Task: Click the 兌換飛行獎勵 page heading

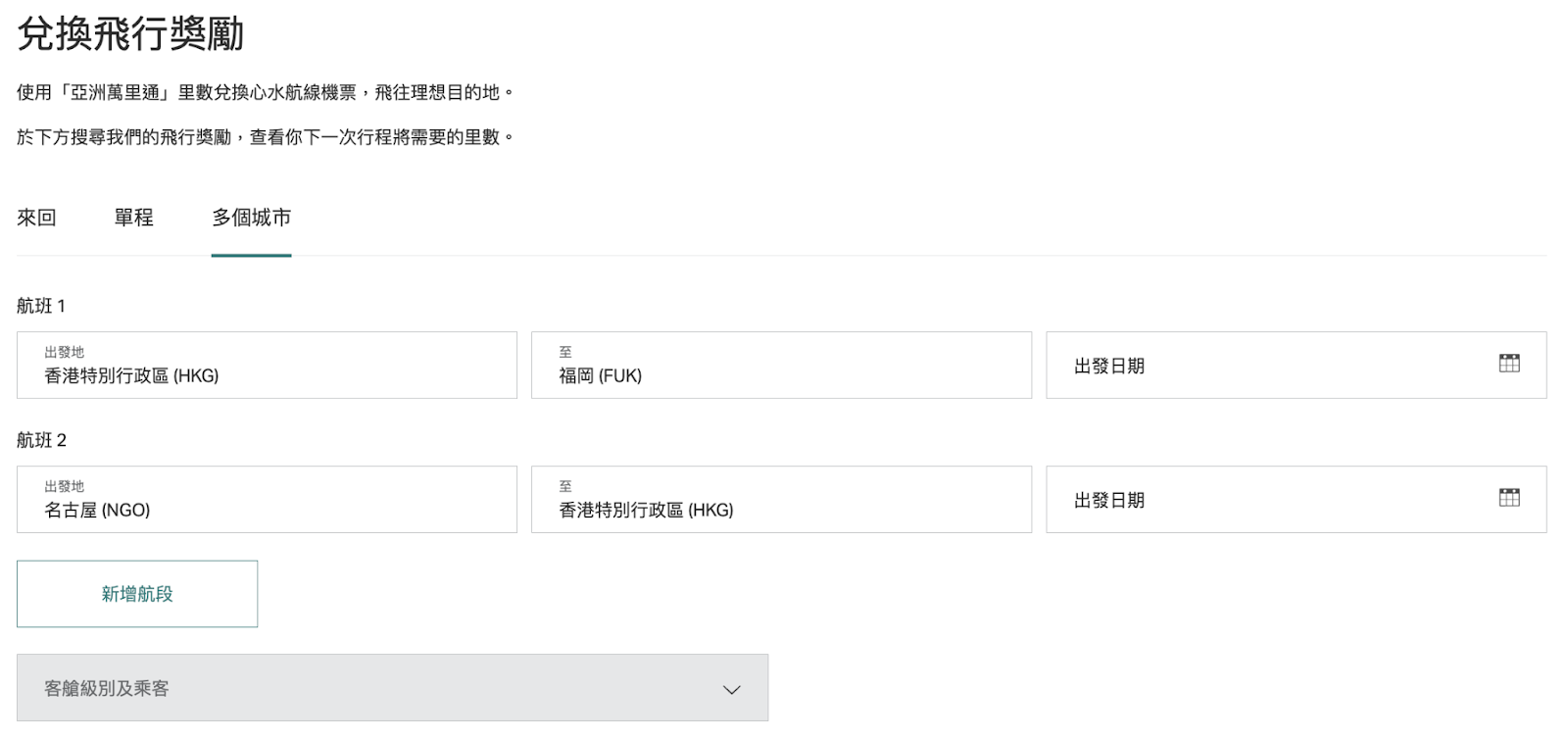Action: [130, 33]
